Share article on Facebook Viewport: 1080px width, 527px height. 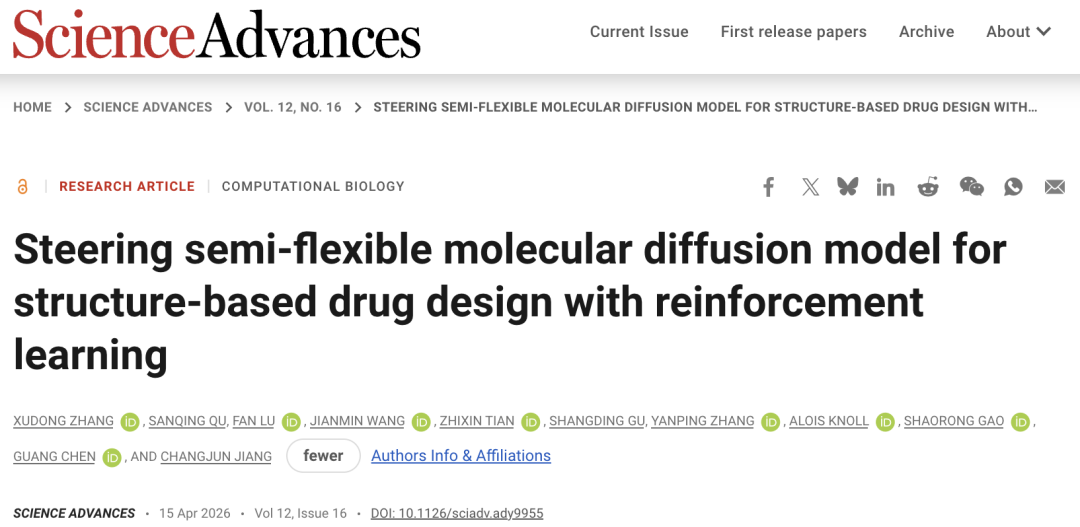coord(768,187)
